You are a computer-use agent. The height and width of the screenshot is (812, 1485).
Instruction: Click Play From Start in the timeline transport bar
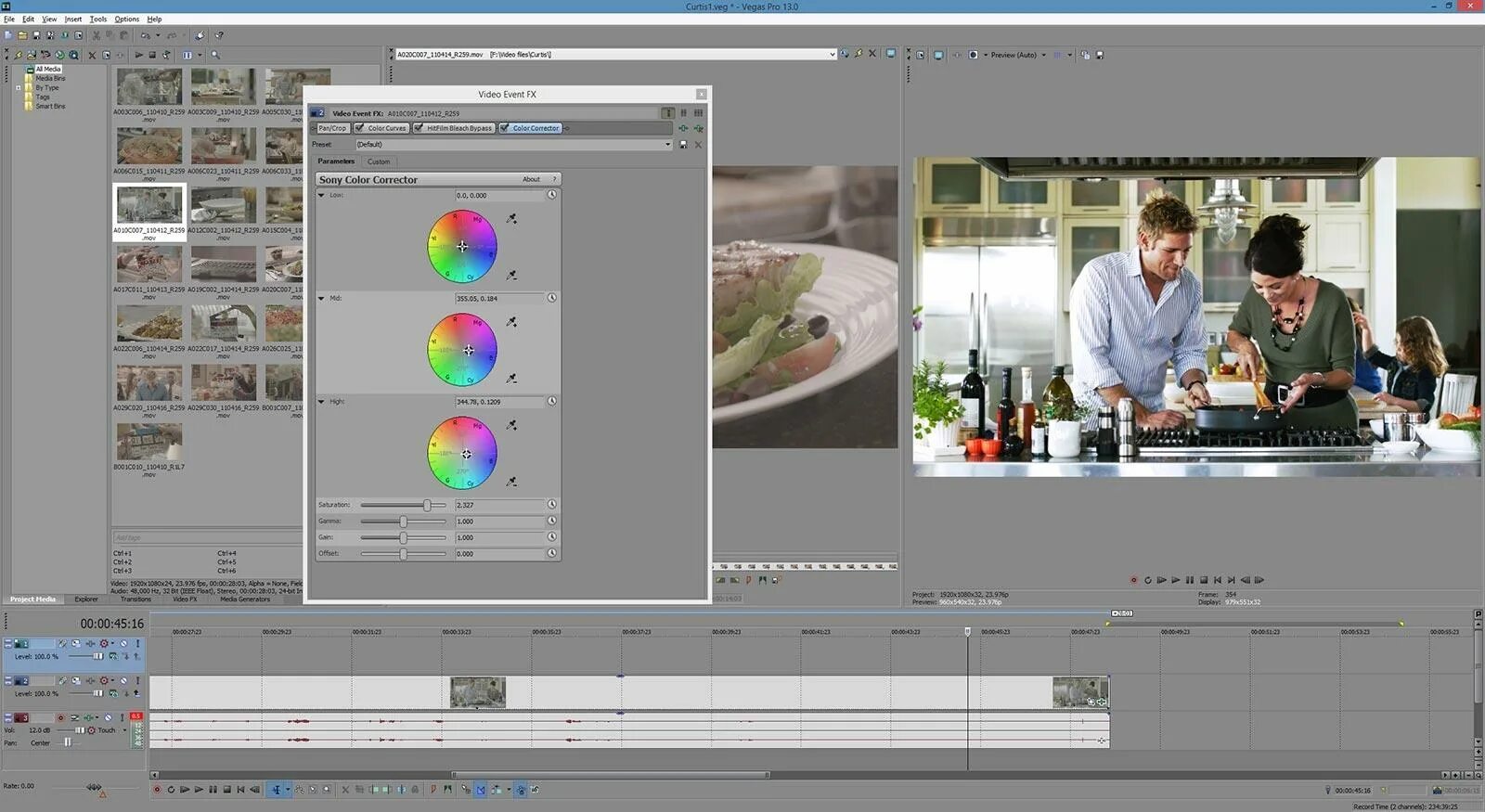coord(185,790)
